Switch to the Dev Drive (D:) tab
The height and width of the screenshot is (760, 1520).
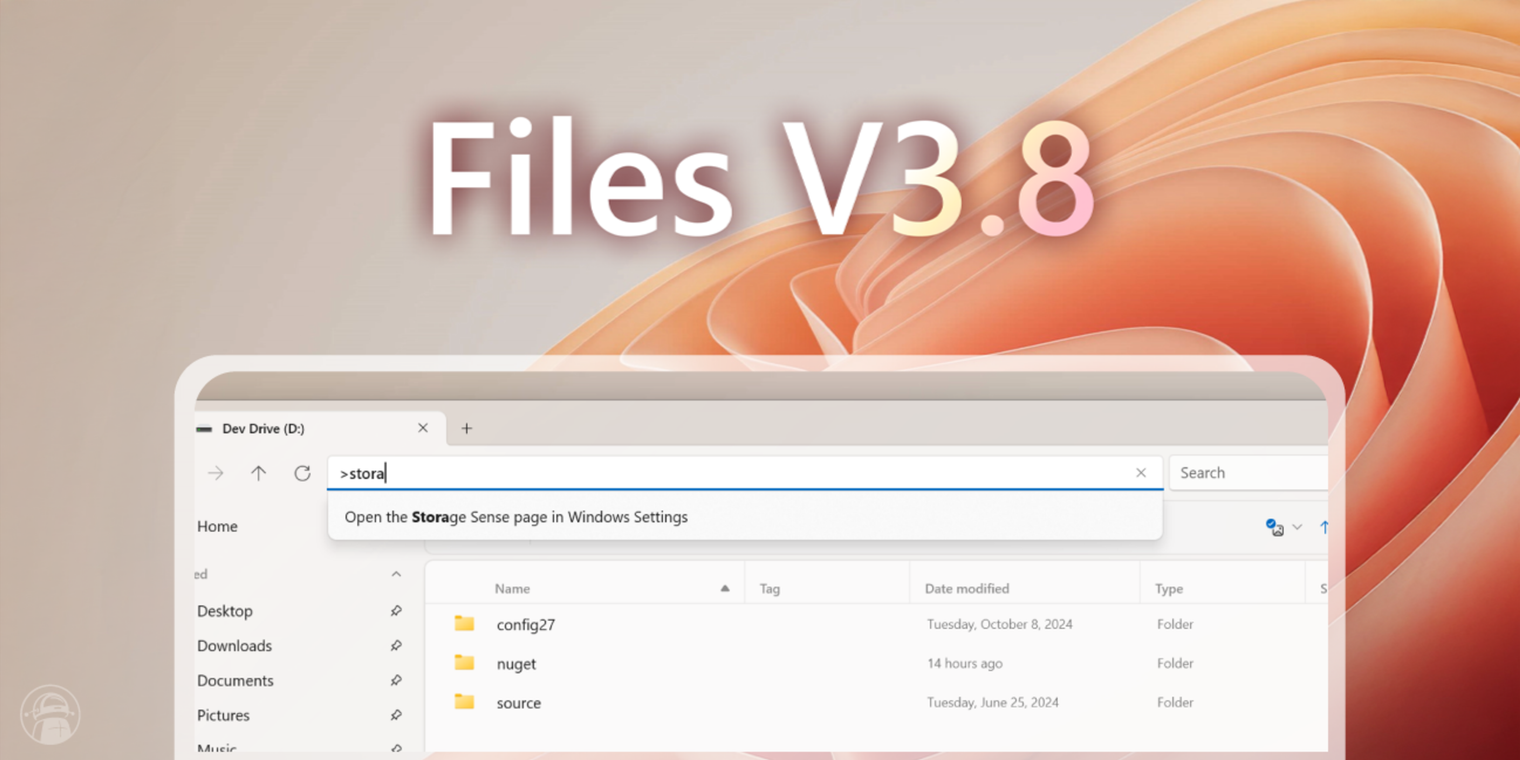[x=280, y=428]
